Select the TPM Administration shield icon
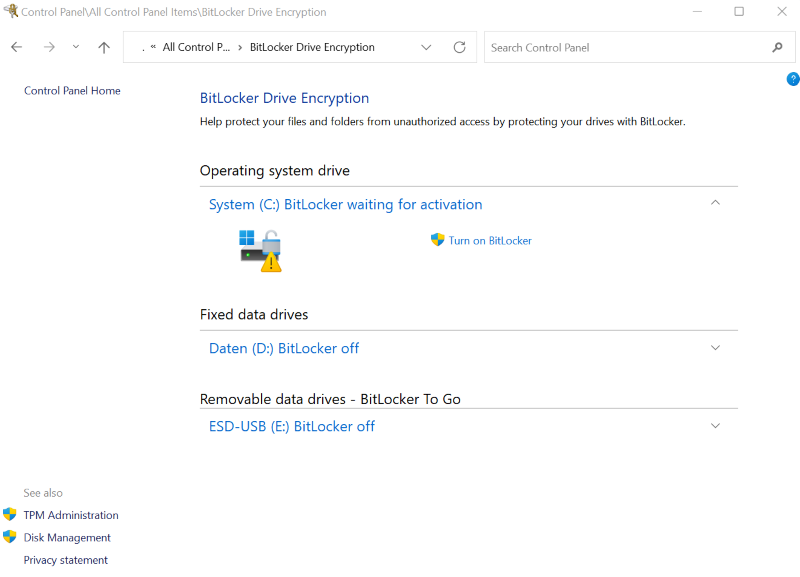The width and height of the screenshot is (800, 577). point(10,515)
